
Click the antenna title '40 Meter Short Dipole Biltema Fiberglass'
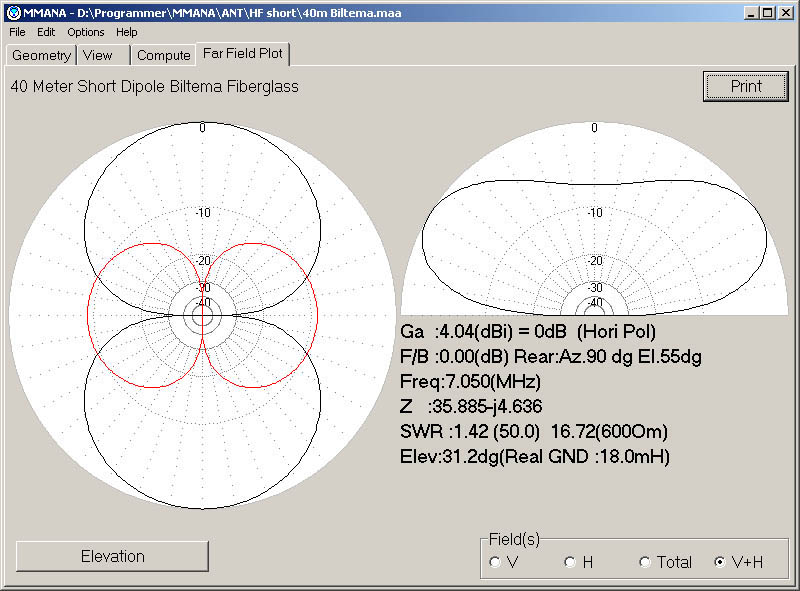click(x=154, y=86)
